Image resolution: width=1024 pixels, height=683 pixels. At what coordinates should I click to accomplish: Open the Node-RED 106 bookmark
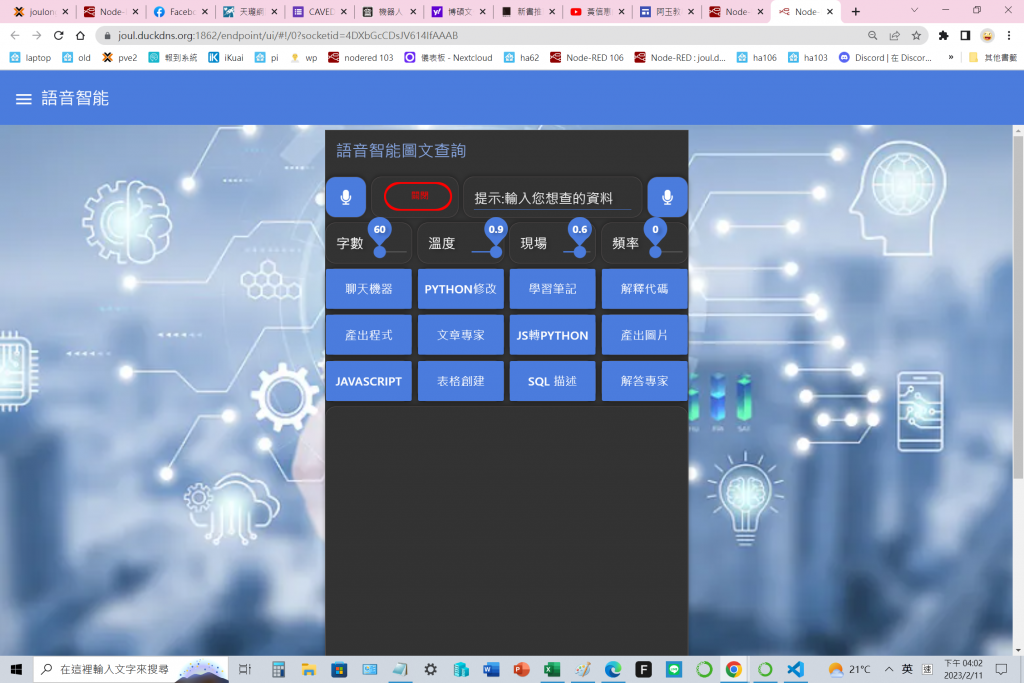[x=586, y=57]
